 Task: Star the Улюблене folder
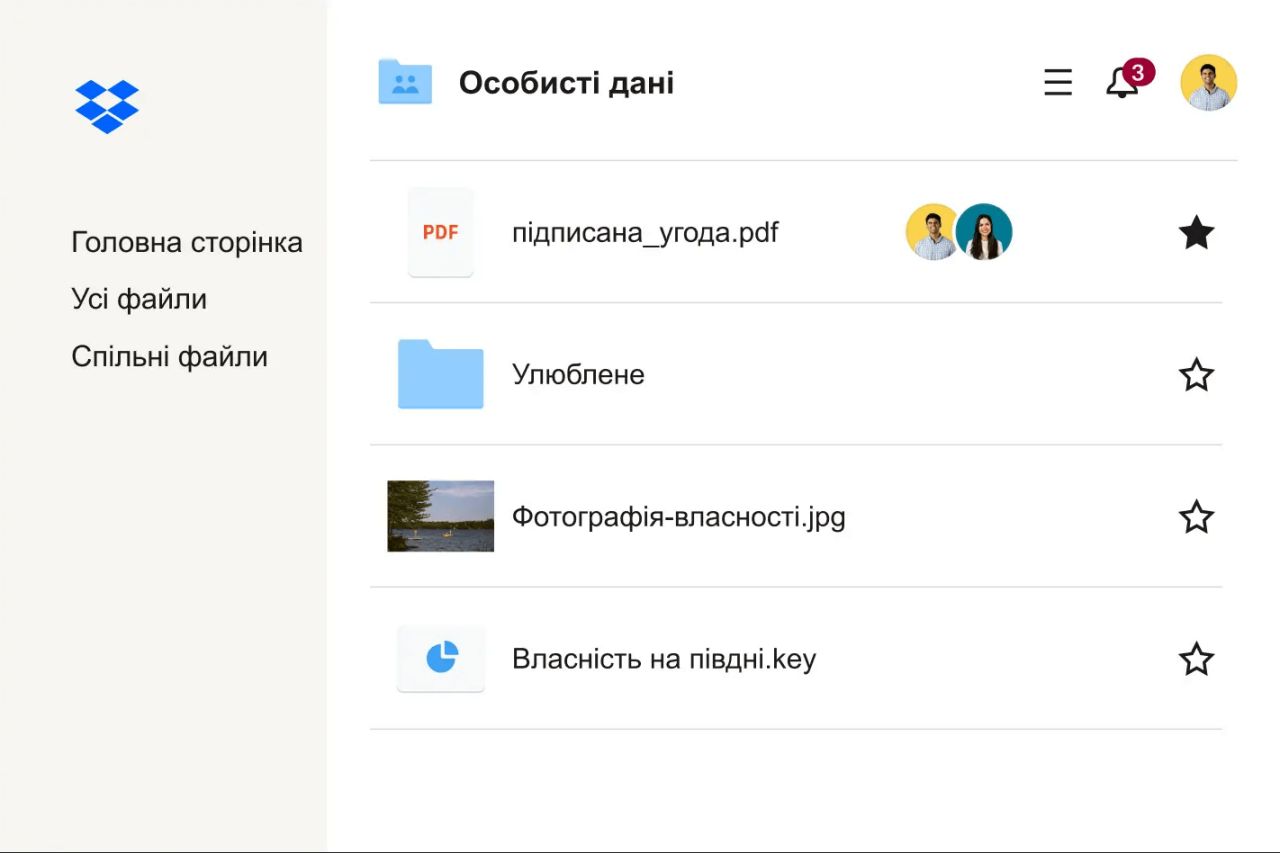coord(1196,375)
